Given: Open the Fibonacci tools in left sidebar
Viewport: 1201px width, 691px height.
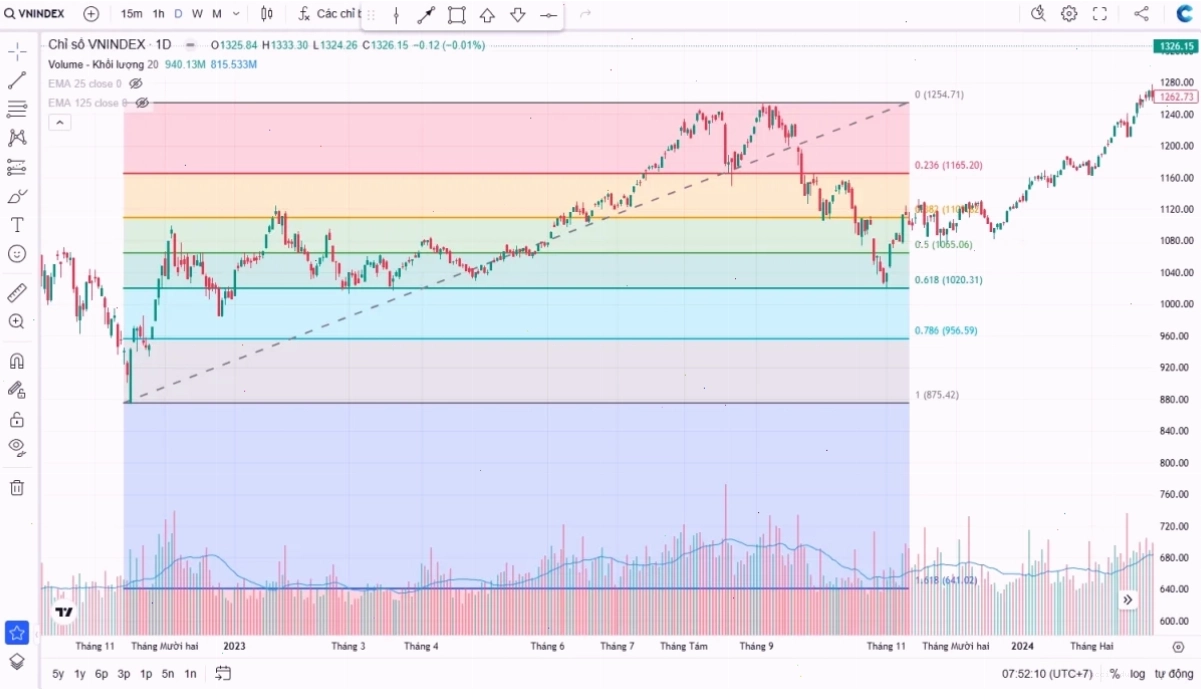Looking at the screenshot, I should (x=17, y=109).
